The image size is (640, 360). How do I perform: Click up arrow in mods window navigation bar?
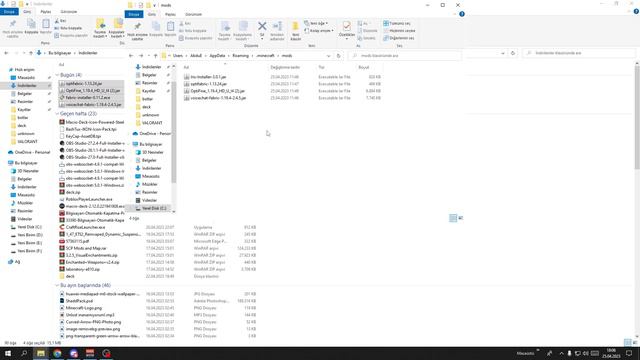(x=156, y=56)
